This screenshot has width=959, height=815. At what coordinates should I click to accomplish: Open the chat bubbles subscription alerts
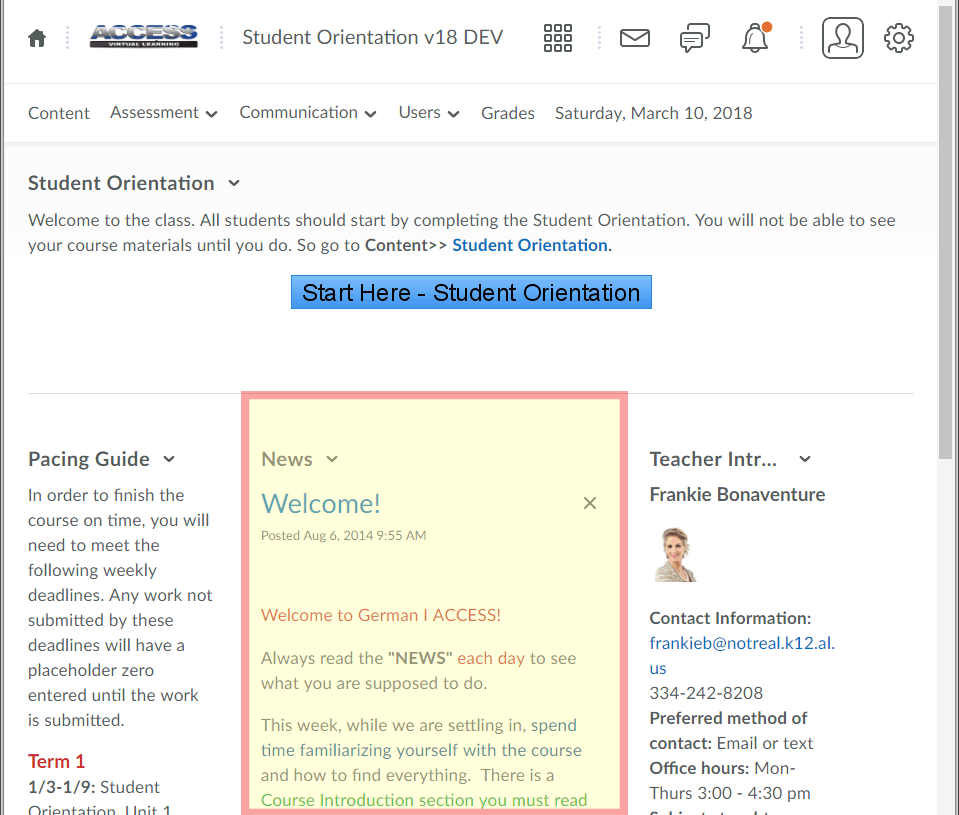(694, 39)
